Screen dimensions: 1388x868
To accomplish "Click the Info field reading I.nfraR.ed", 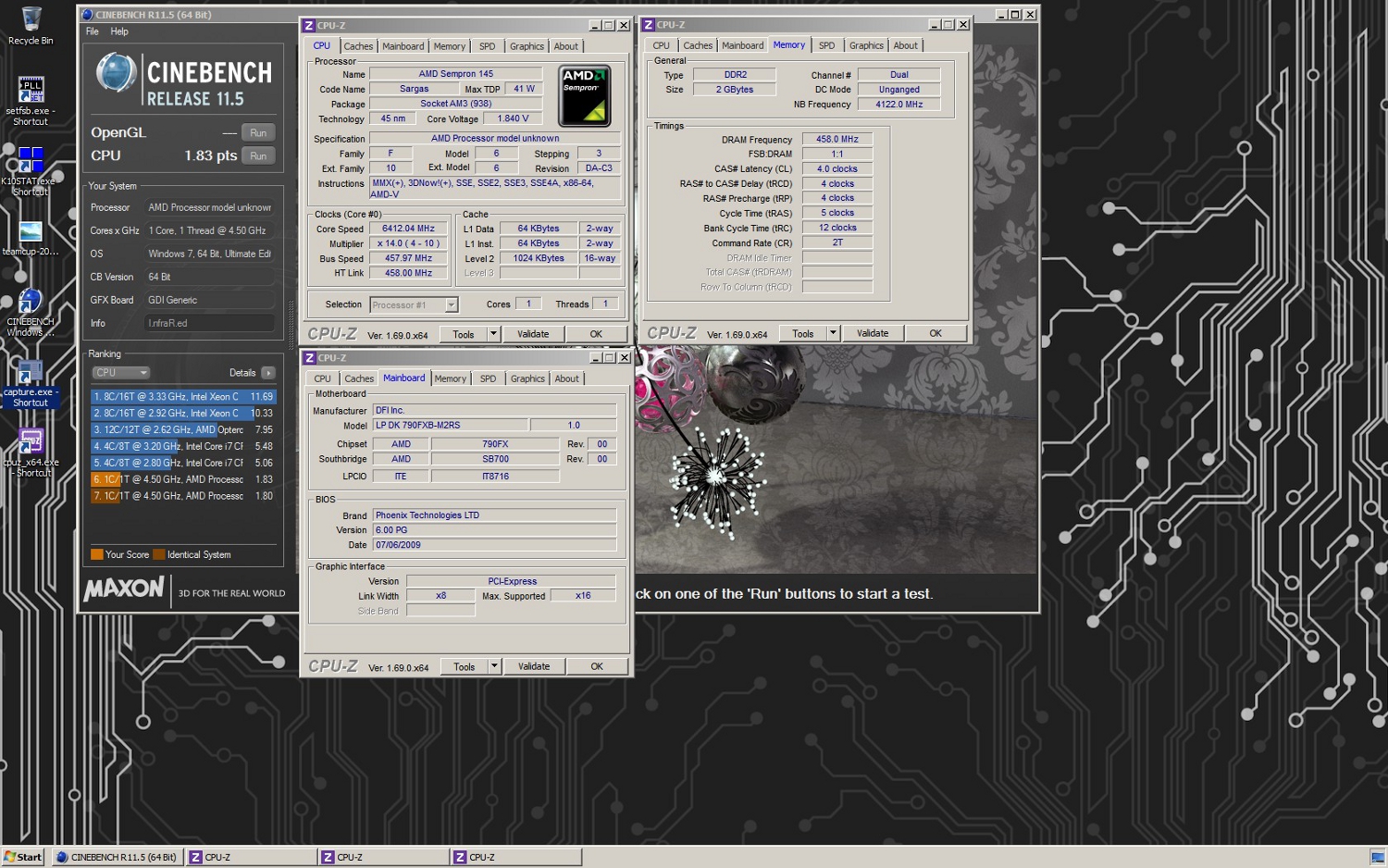I will coord(209,323).
